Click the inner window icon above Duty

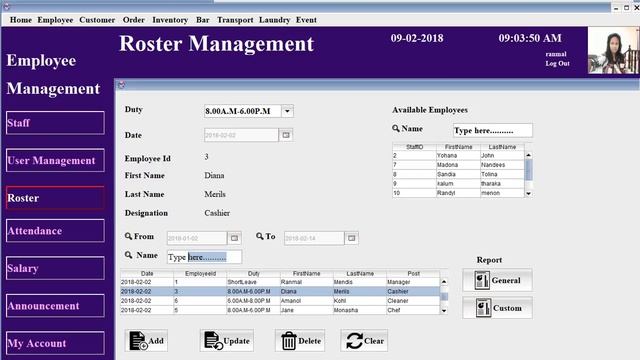coord(121,85)
